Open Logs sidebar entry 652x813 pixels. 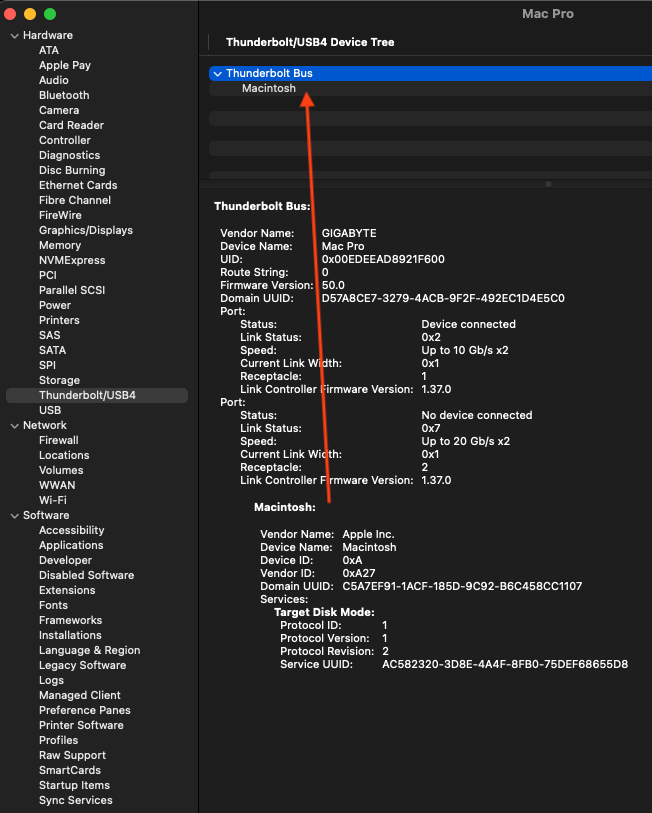(51, 681)
